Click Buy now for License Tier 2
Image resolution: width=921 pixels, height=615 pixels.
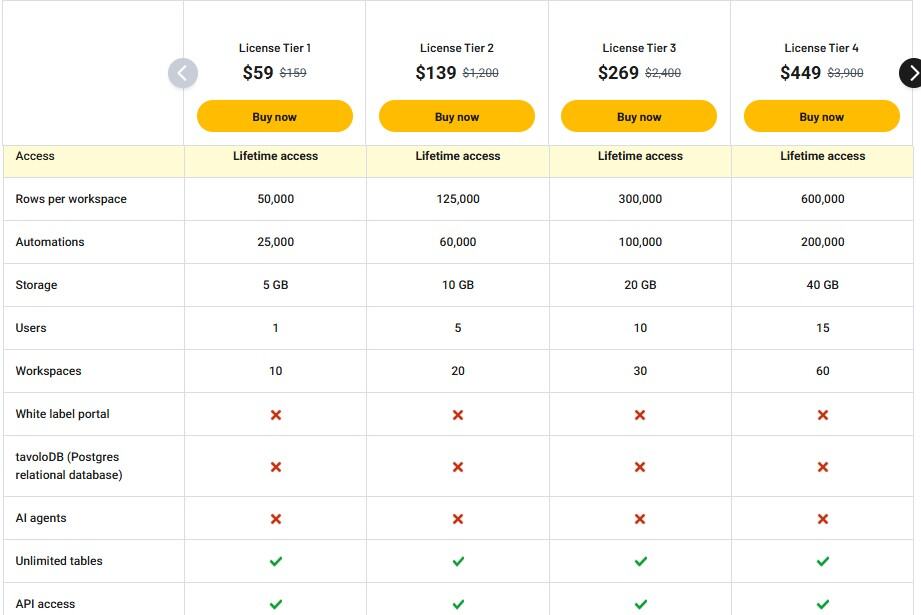click(x=457, y=116)
